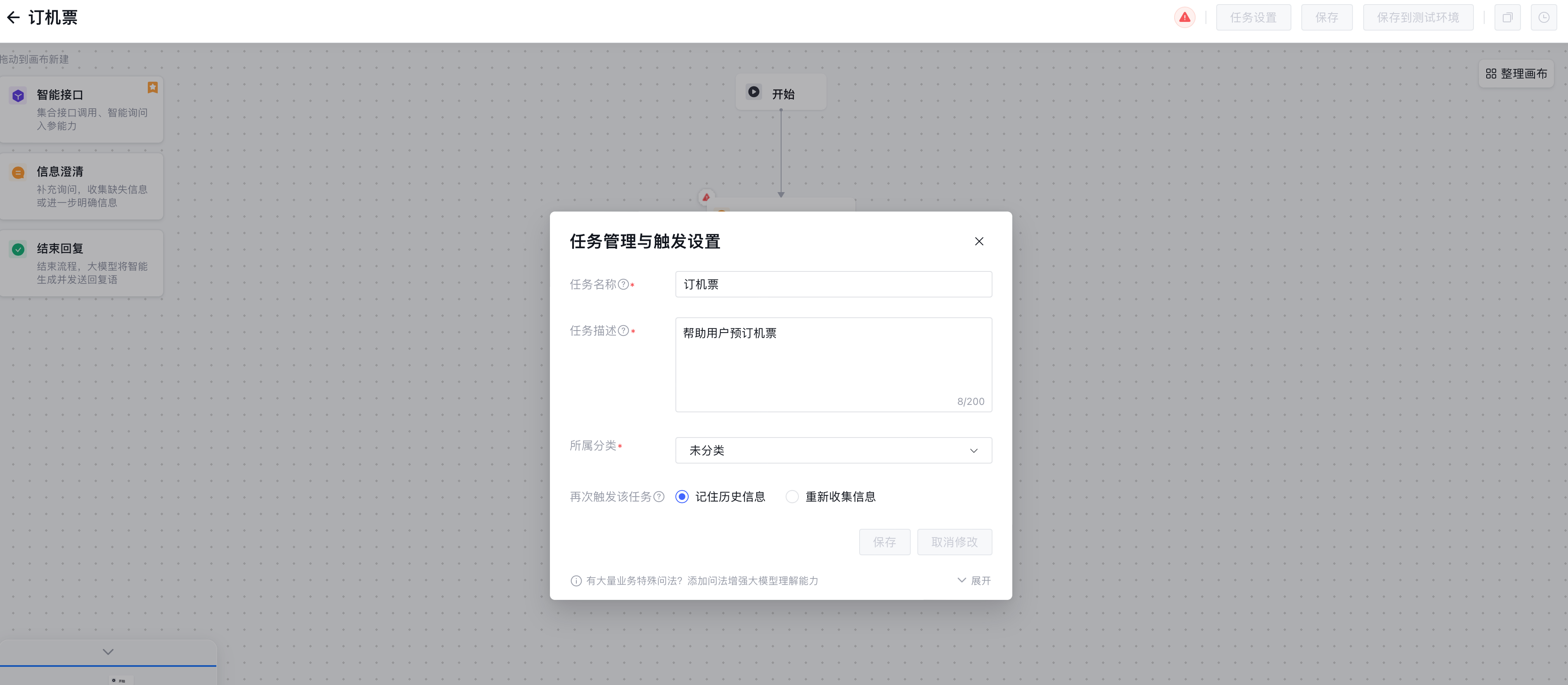The width and height of the screenshot is (1568, 685).
Task: Click the 结束回复 green check icon
Action: point(18,249)
